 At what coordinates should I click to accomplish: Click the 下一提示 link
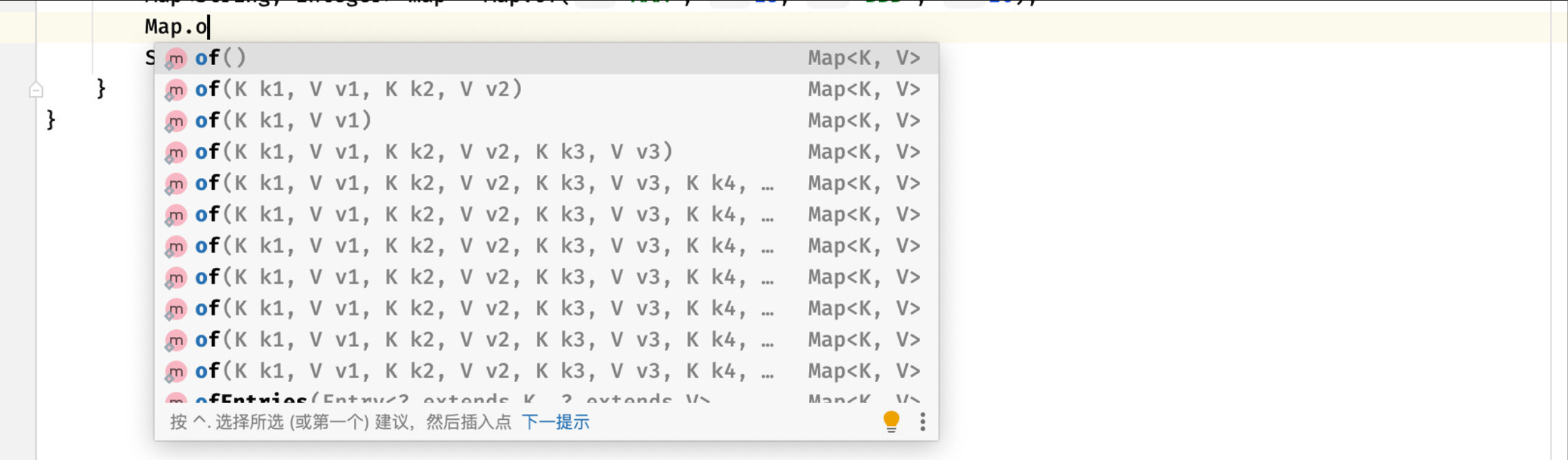555,422
